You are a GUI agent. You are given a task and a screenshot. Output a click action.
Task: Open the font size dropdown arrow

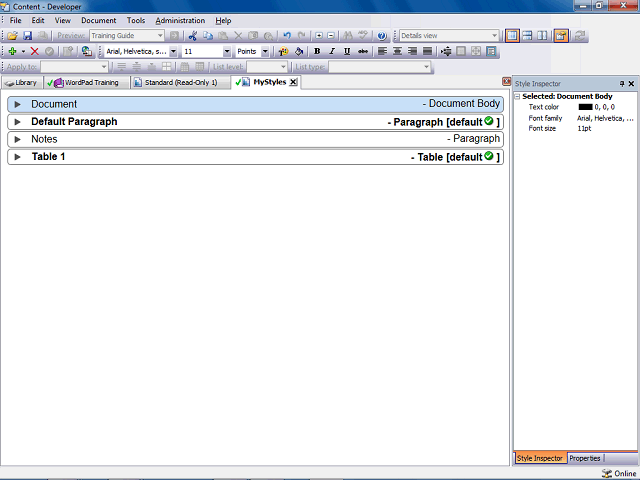click(227, 51)
